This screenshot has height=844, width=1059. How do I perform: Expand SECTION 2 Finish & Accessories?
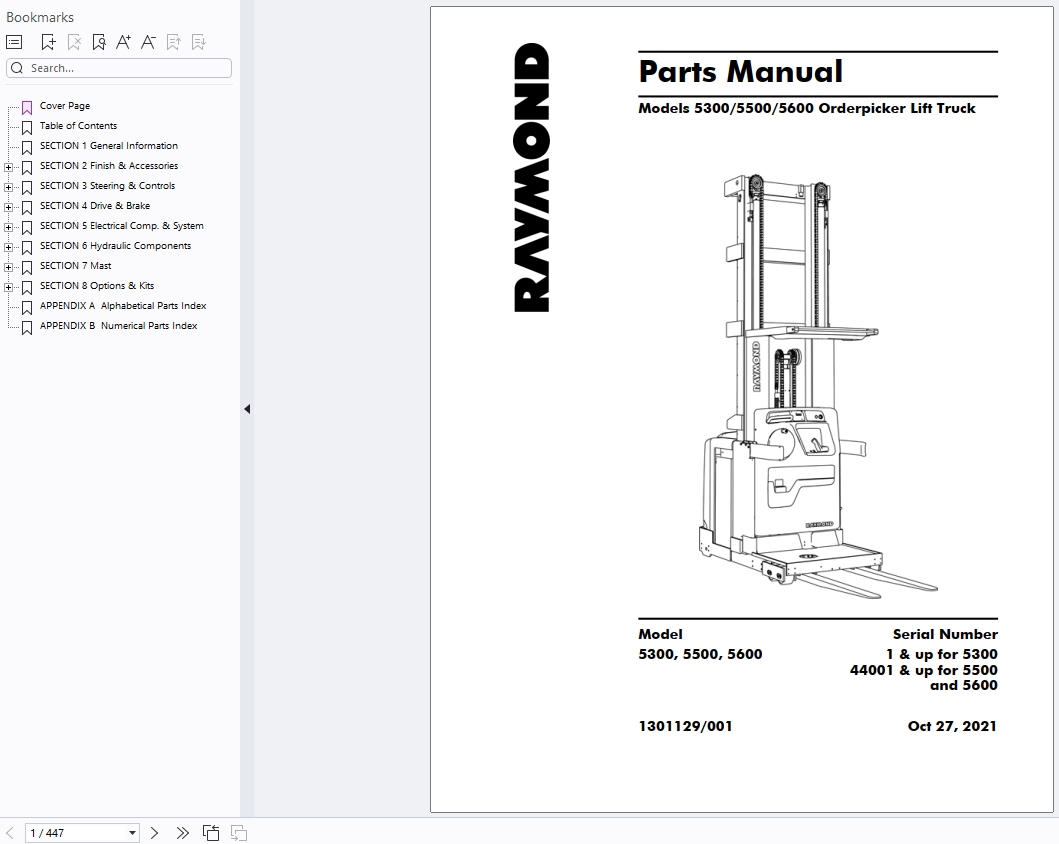(10, 166)
